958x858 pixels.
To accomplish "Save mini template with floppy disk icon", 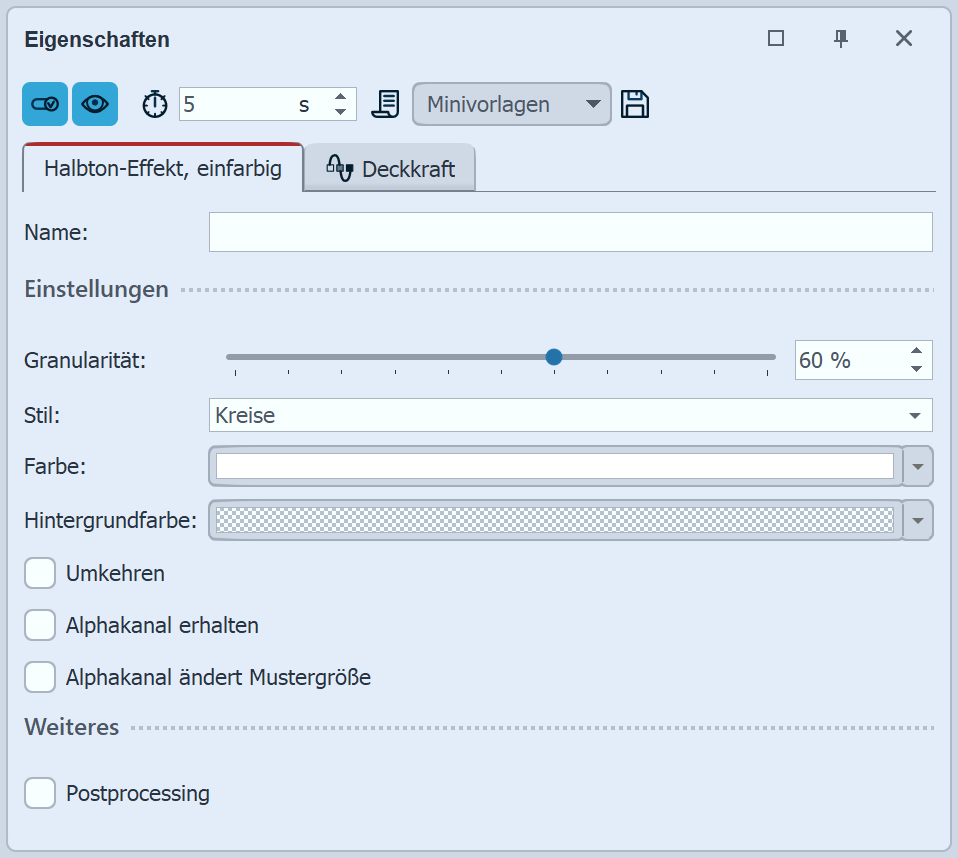I will coord(635,104).
